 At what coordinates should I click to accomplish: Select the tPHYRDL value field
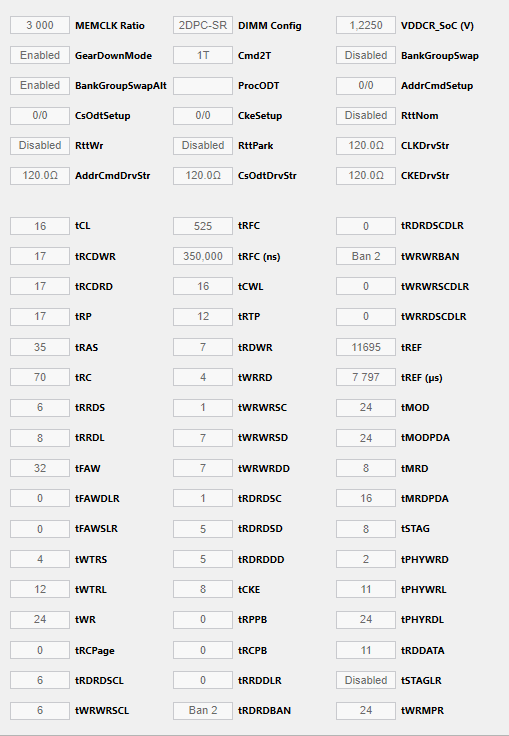[x=366, y=619]
